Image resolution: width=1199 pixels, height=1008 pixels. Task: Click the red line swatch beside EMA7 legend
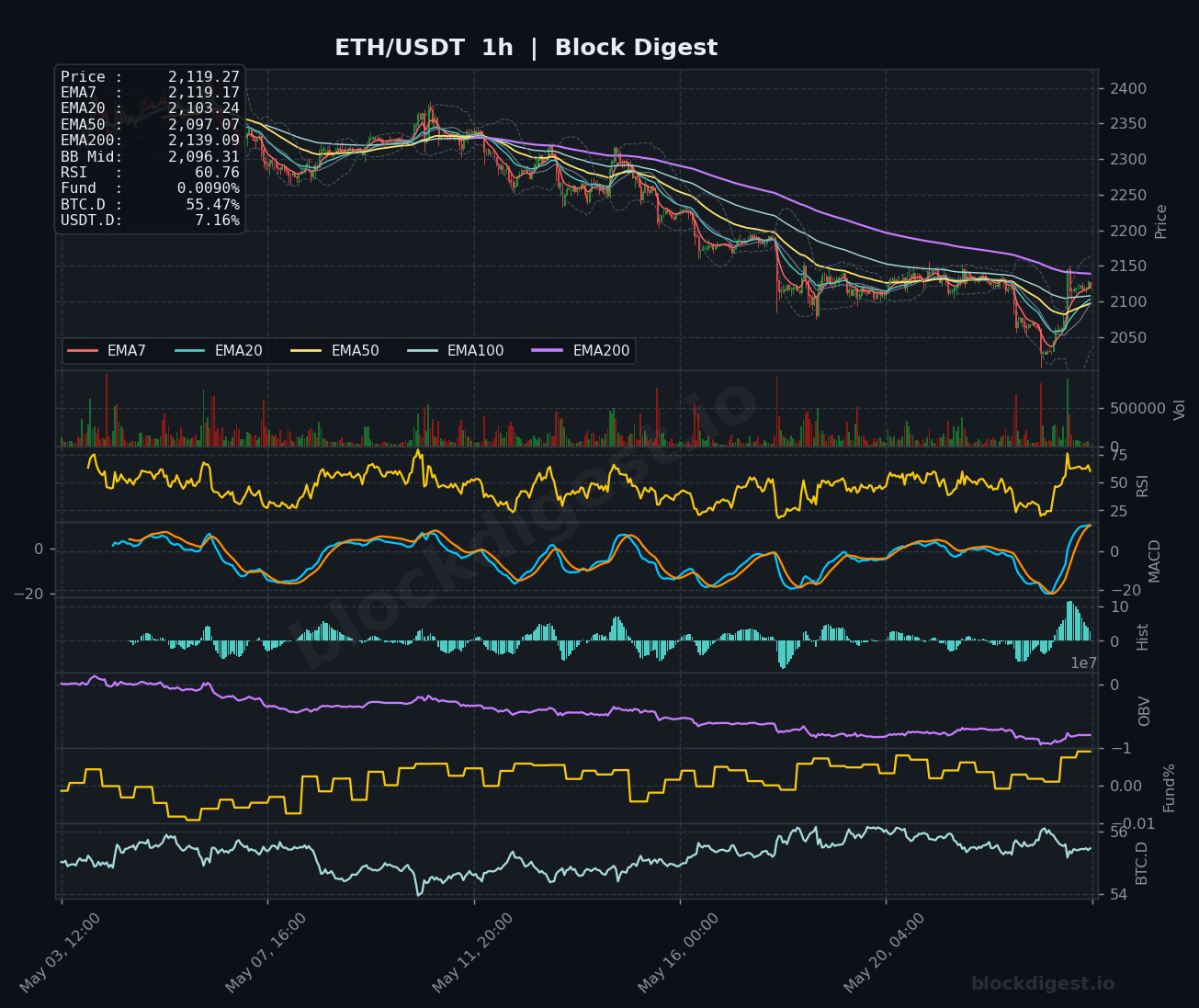click(83, 351)
